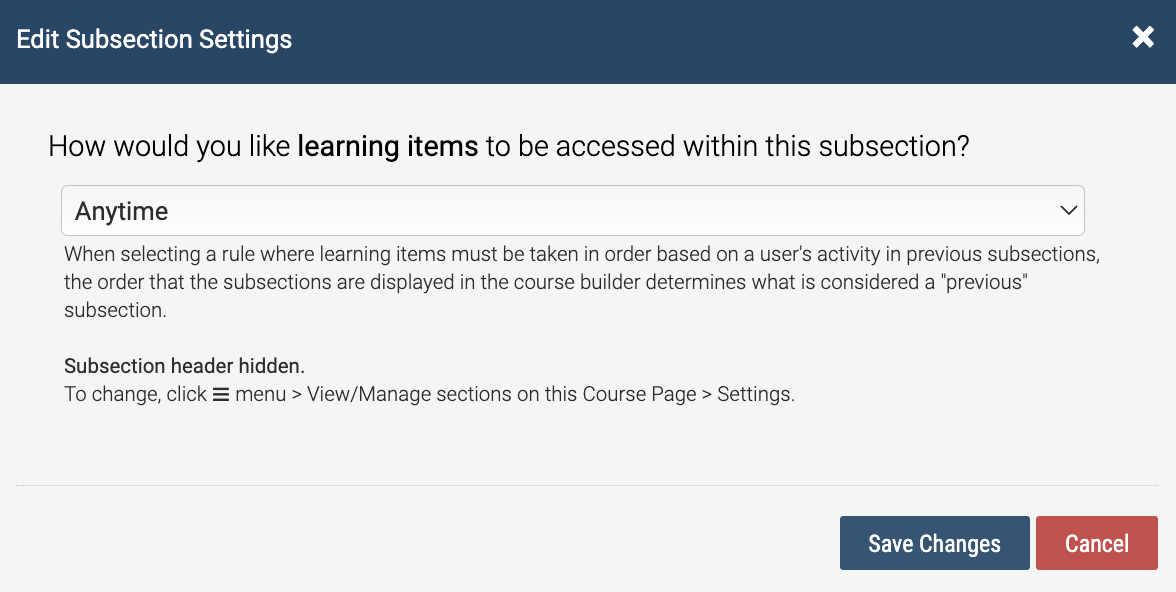Click the To change, click instruction start
1176x592 pixels.
click(x=135, y=394)
